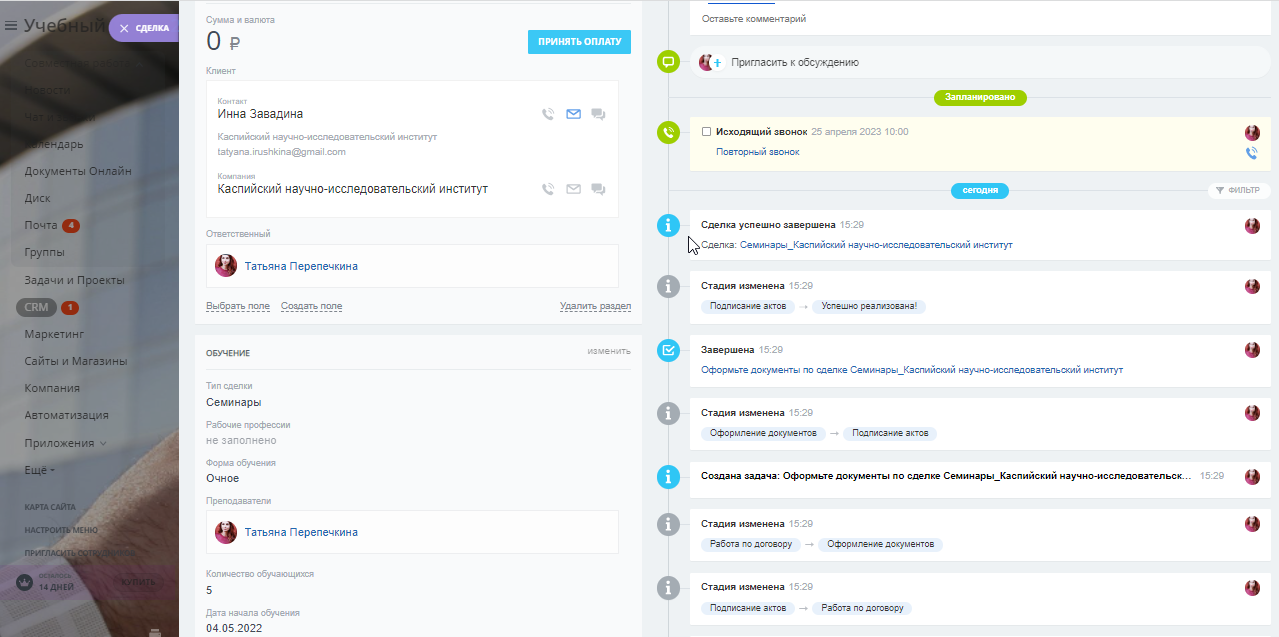Click the add participant plus icon
The height and width of the screenshot is (637, 1279).
716,62
